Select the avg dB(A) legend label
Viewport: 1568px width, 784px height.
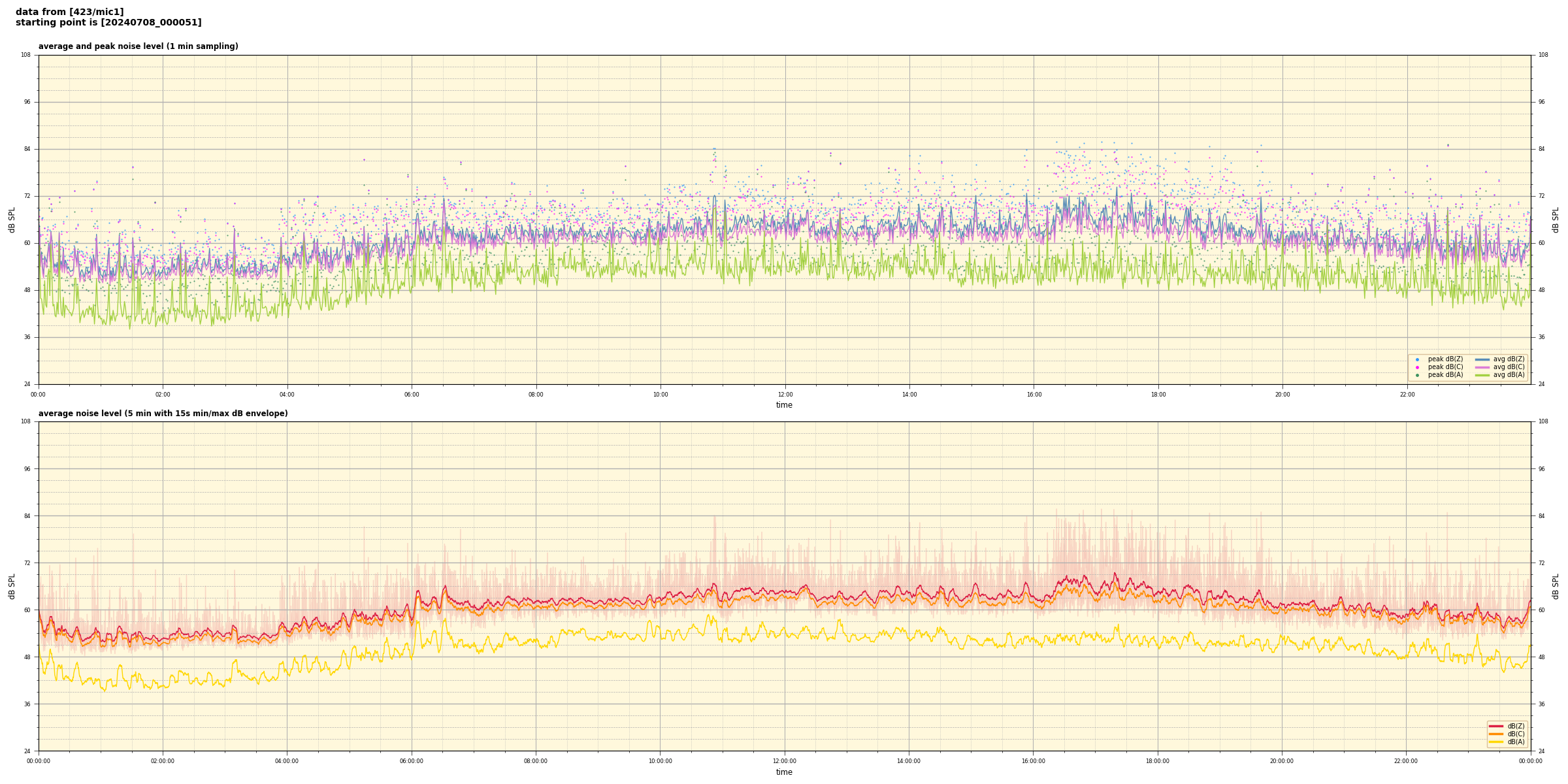coord(1509,375)
